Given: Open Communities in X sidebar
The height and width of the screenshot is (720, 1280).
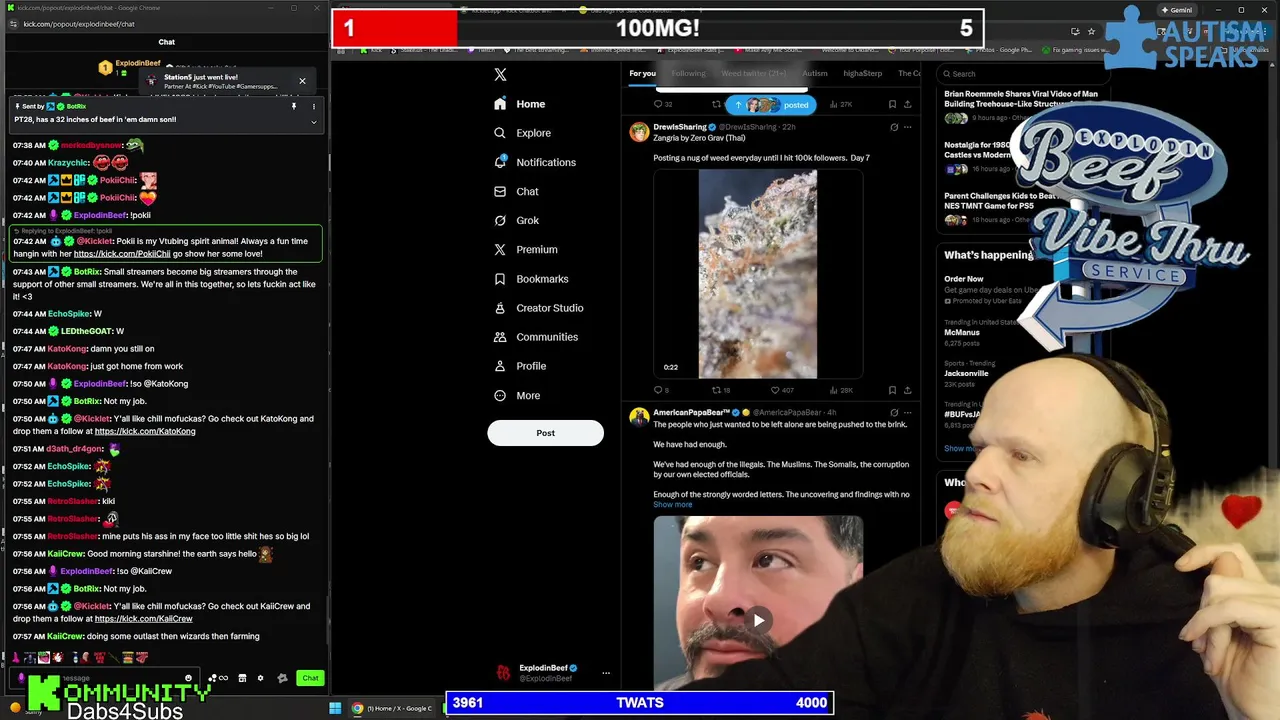Looking at the screenshot, I should [535, 337].
